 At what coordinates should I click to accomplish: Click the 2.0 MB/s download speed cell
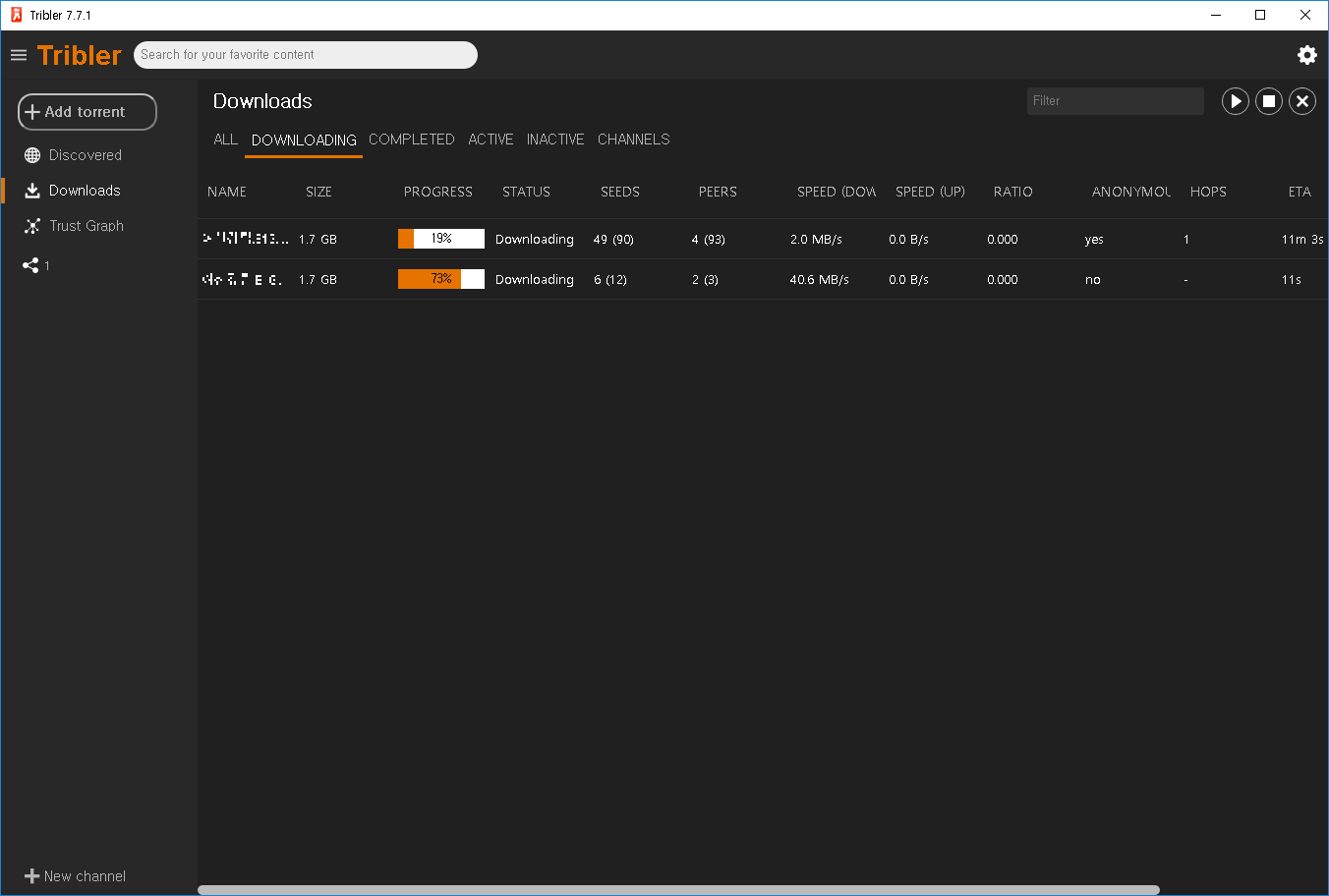pyautogui.click(x=816, y=240)
